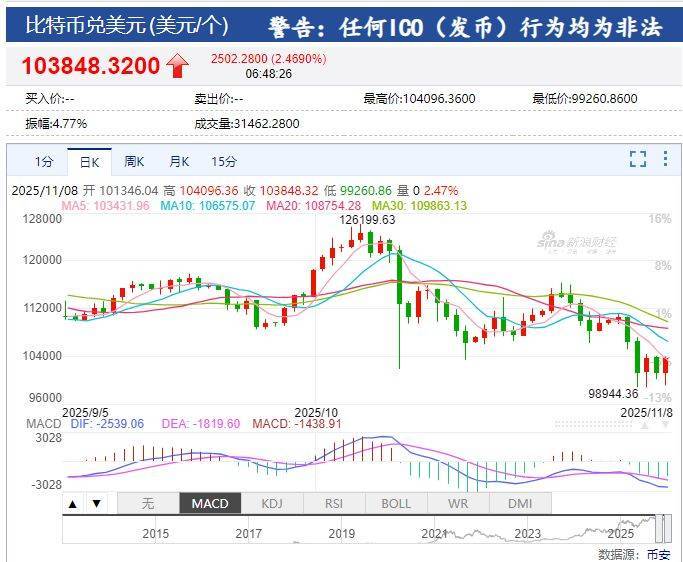Select the 日K daily chart tab
This screenshot has height=562, width=683.
click(x=89, y=162)
